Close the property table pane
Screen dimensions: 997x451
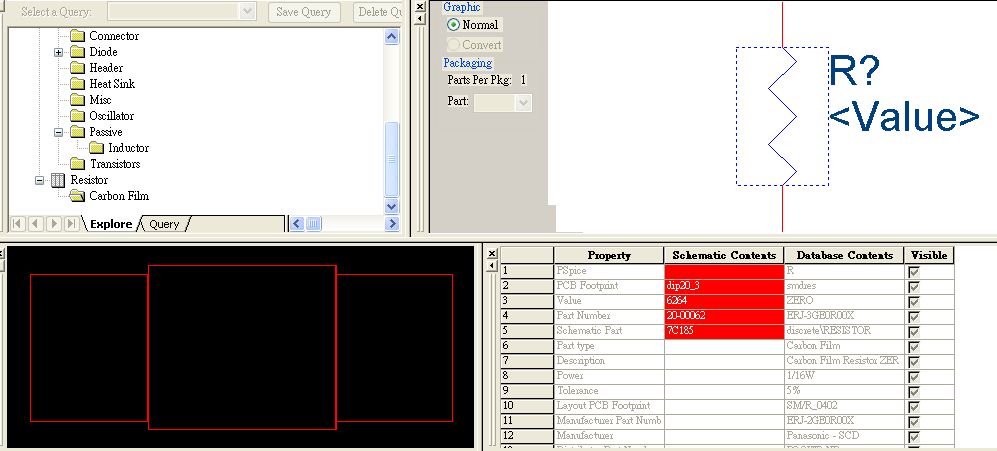tap(492, 253)
